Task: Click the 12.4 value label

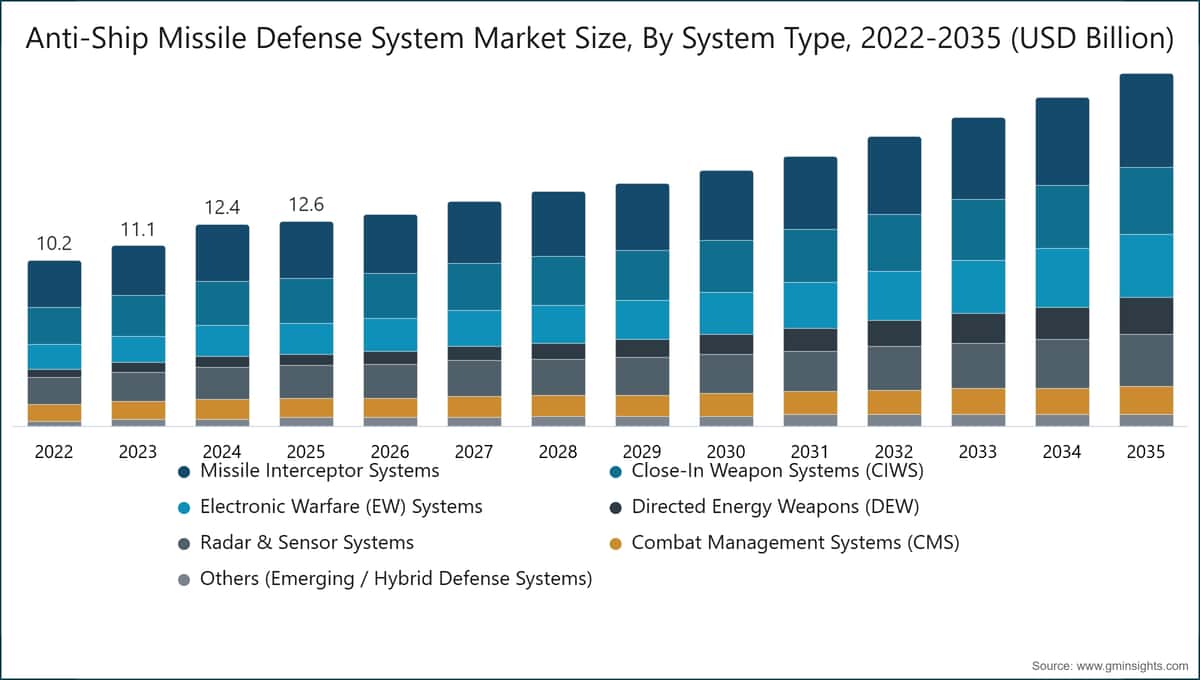Action: point(222,208)
